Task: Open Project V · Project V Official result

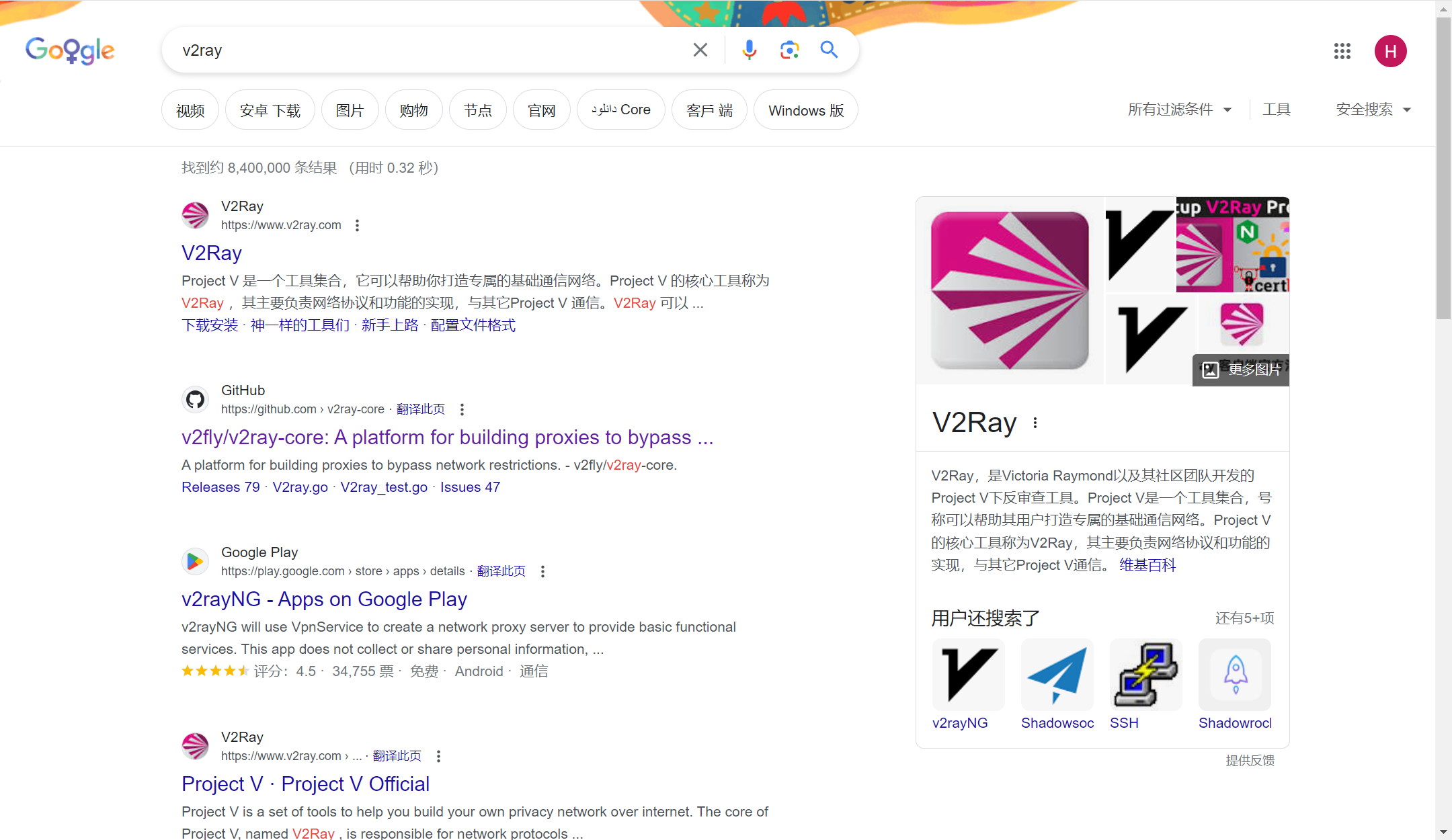Action: 306,784
